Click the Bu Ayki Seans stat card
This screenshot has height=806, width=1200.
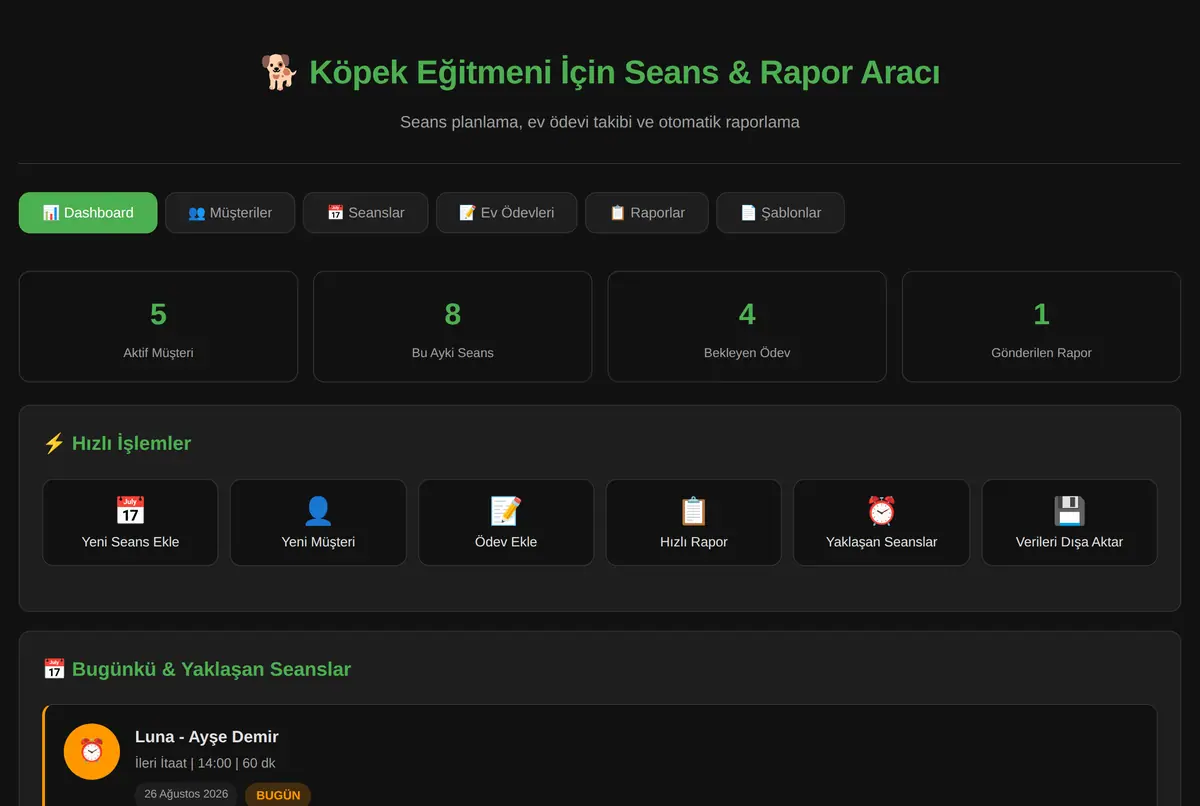pos(453,327)
